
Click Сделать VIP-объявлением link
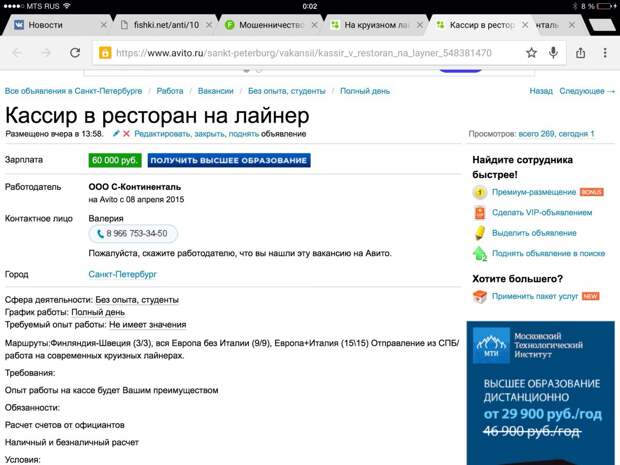click(542, 212)
